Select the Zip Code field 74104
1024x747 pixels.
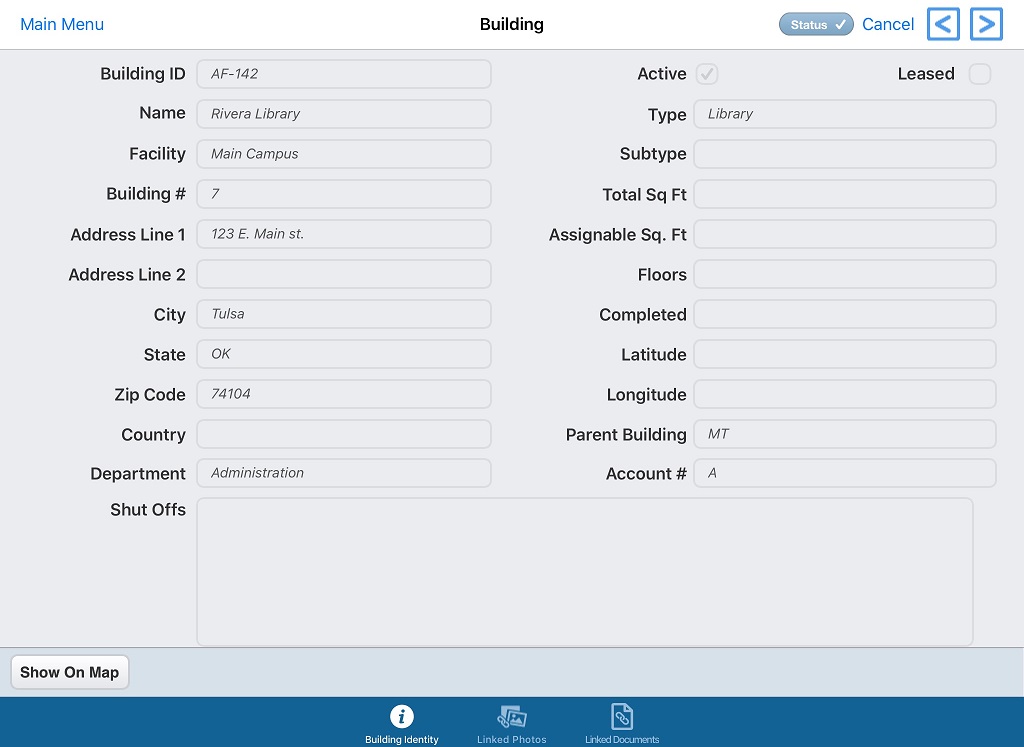(x=344, y=394)
